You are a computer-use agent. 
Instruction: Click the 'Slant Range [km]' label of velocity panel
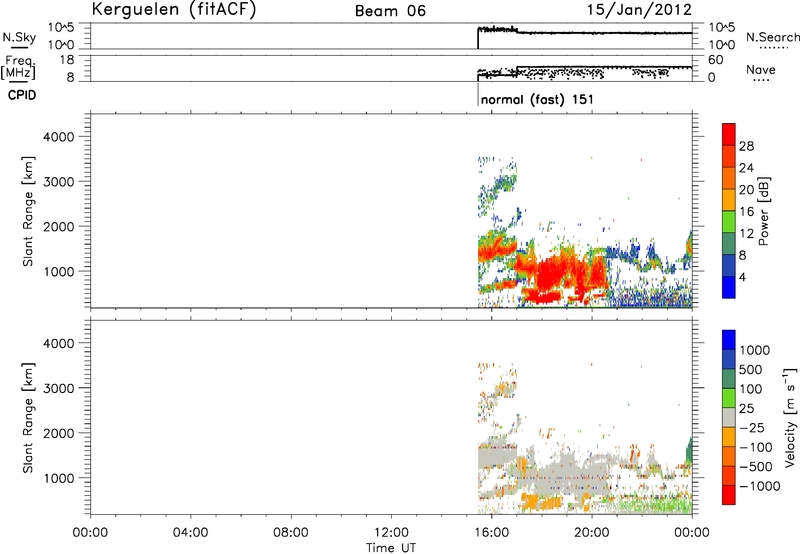(x=28, y=418)
